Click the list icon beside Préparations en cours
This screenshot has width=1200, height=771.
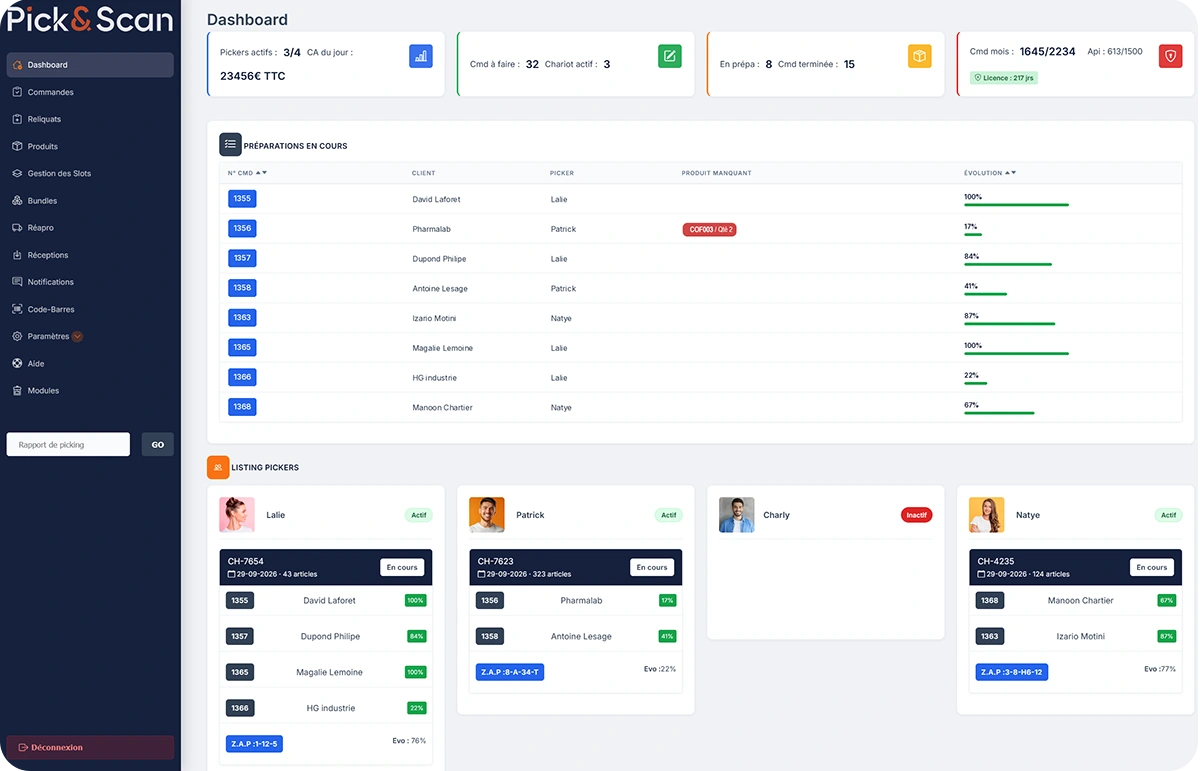tap(230, 145)
